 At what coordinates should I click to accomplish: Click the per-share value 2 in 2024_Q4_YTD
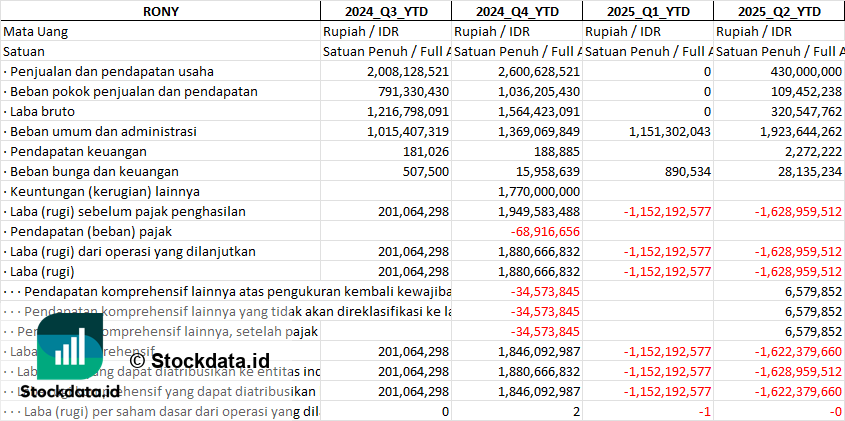577,411
